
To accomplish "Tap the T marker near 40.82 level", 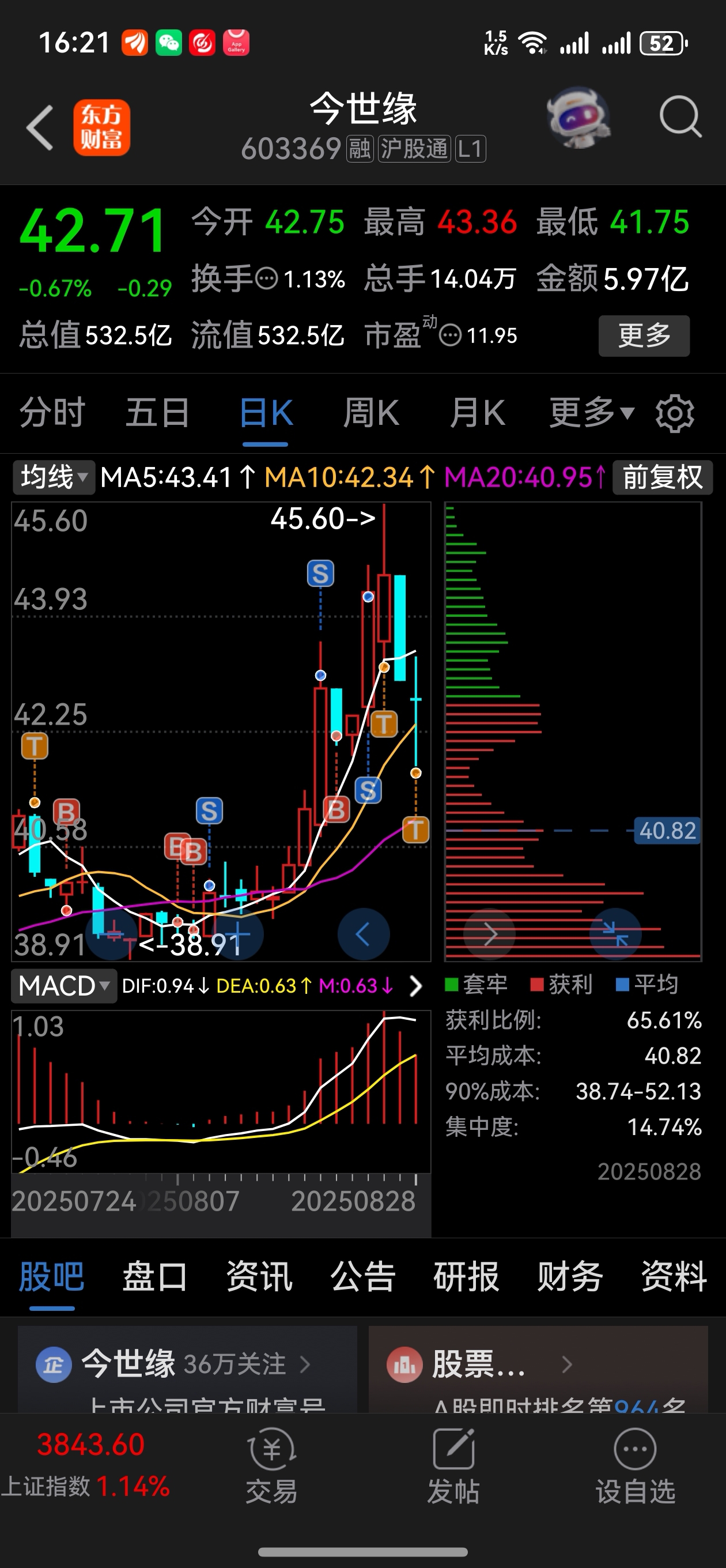I will point(416,830).
